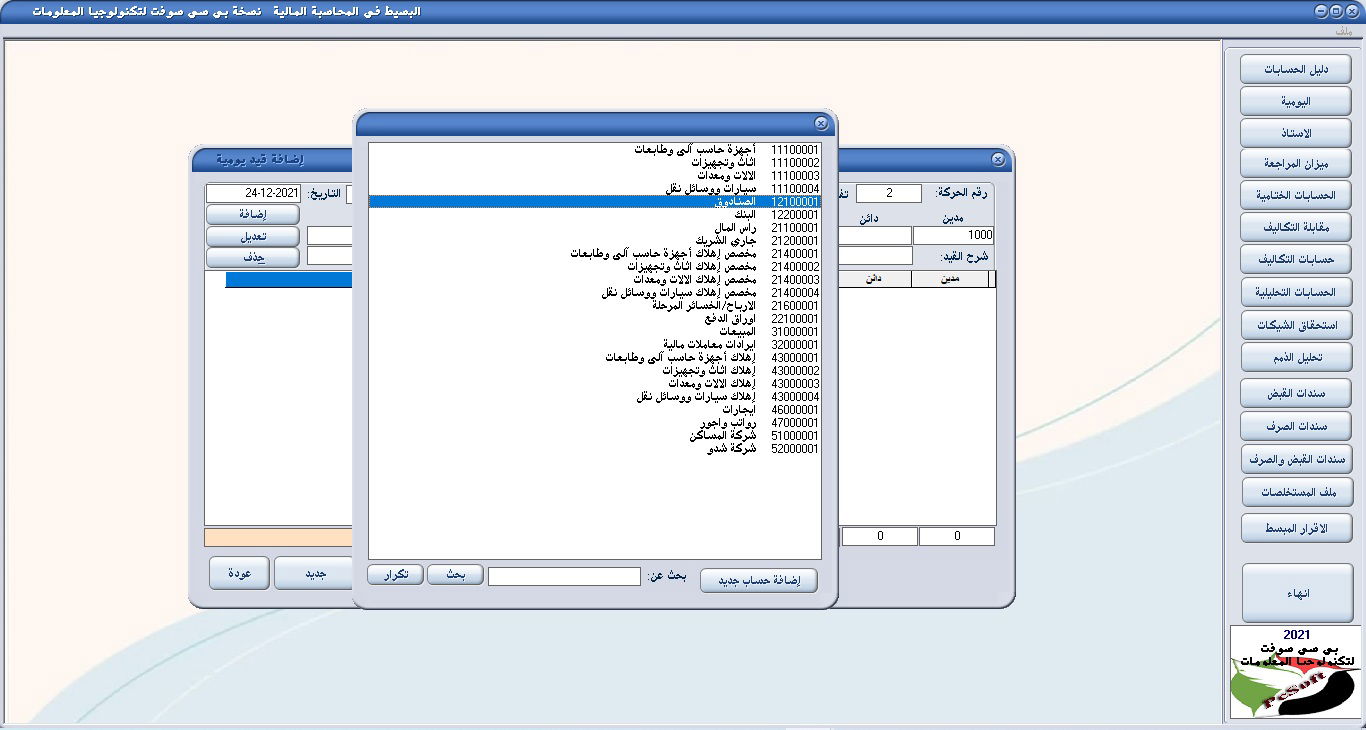Click إضافة to add the journal entry
Viewport: 1366px width, 730px height.
252,214
